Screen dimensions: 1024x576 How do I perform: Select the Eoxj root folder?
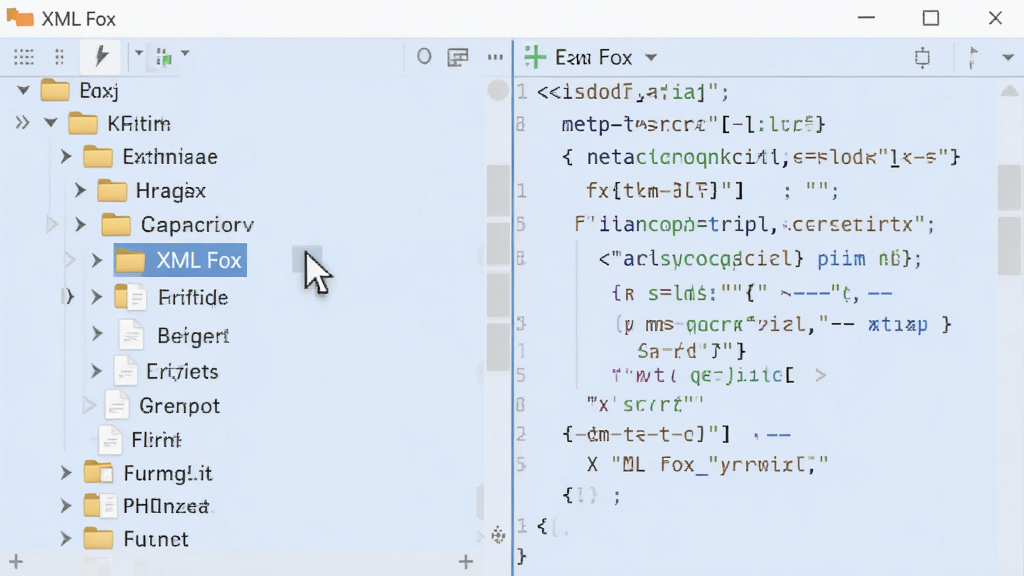coord(80,90)
